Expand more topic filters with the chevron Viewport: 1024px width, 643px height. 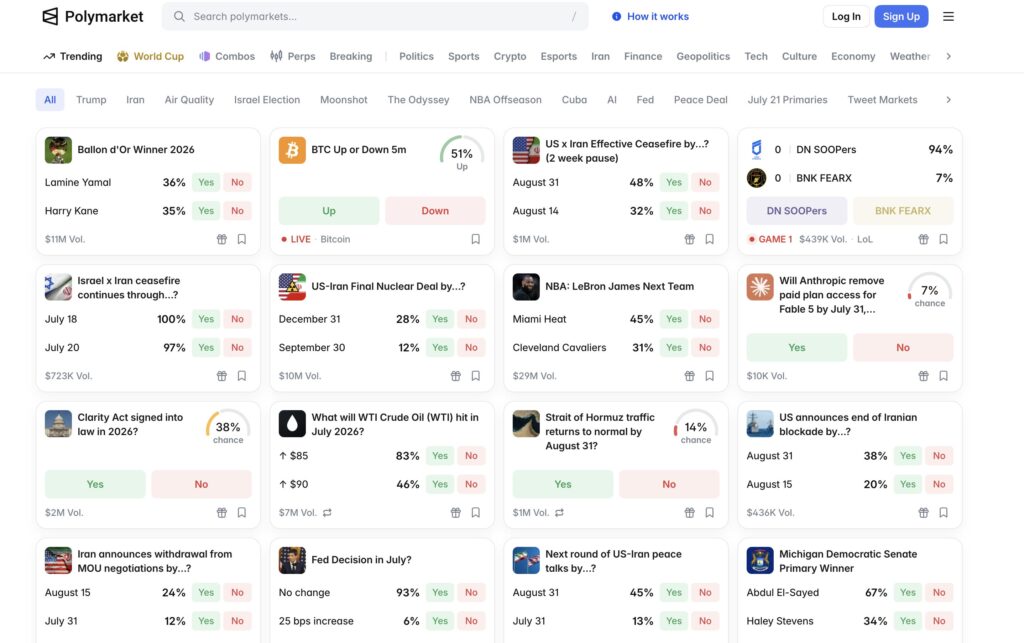click(948, 100)
